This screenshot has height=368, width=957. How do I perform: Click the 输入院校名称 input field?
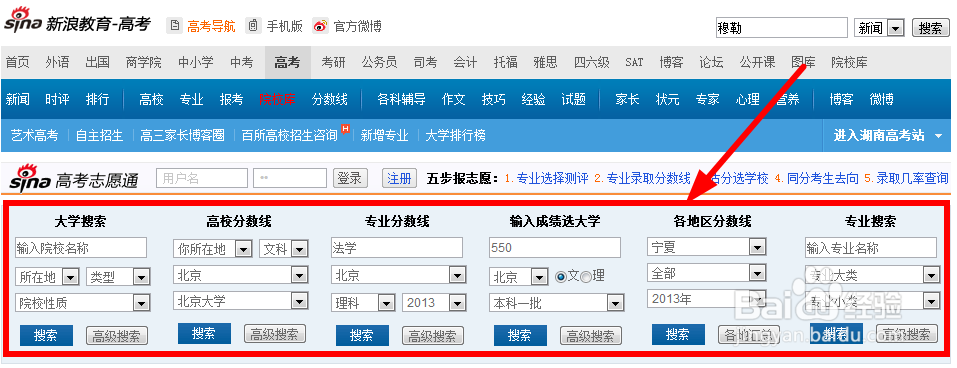[x=81, y=248]
